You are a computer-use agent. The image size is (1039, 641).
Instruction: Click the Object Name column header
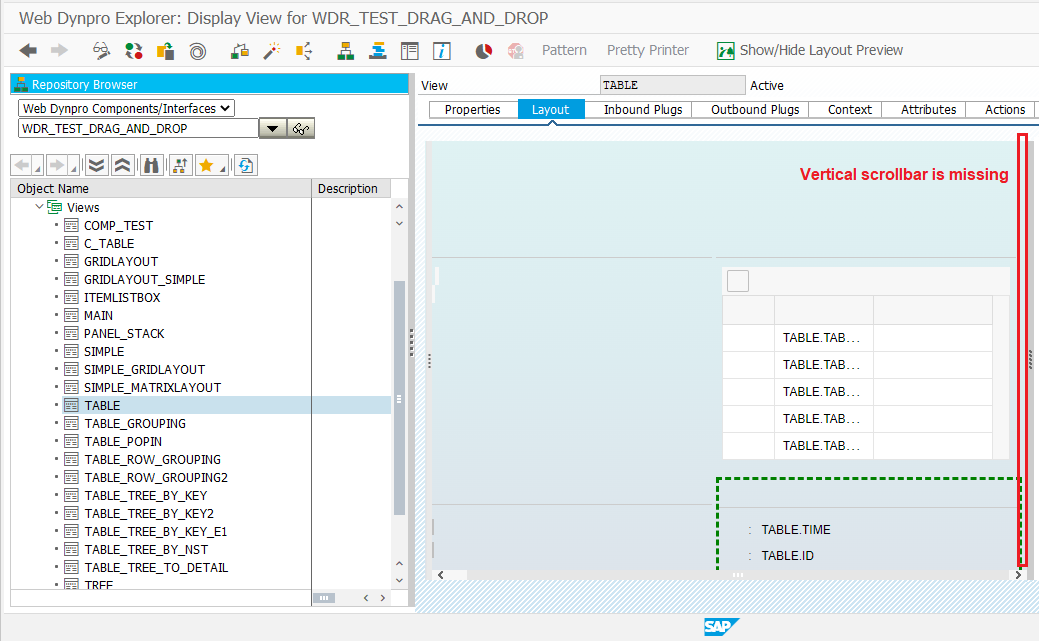tap(161, 188)
